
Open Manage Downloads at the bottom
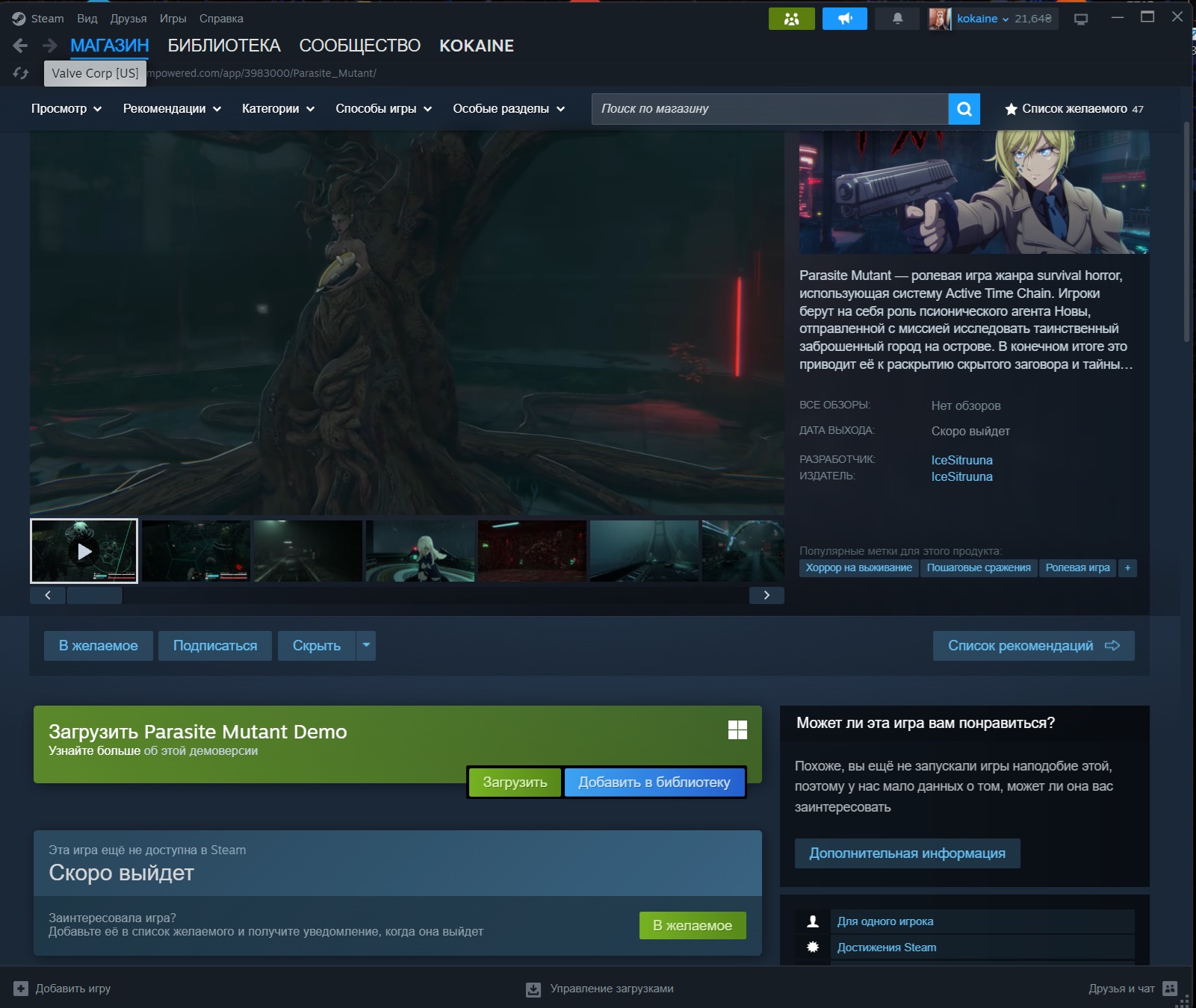coord(600,989)
